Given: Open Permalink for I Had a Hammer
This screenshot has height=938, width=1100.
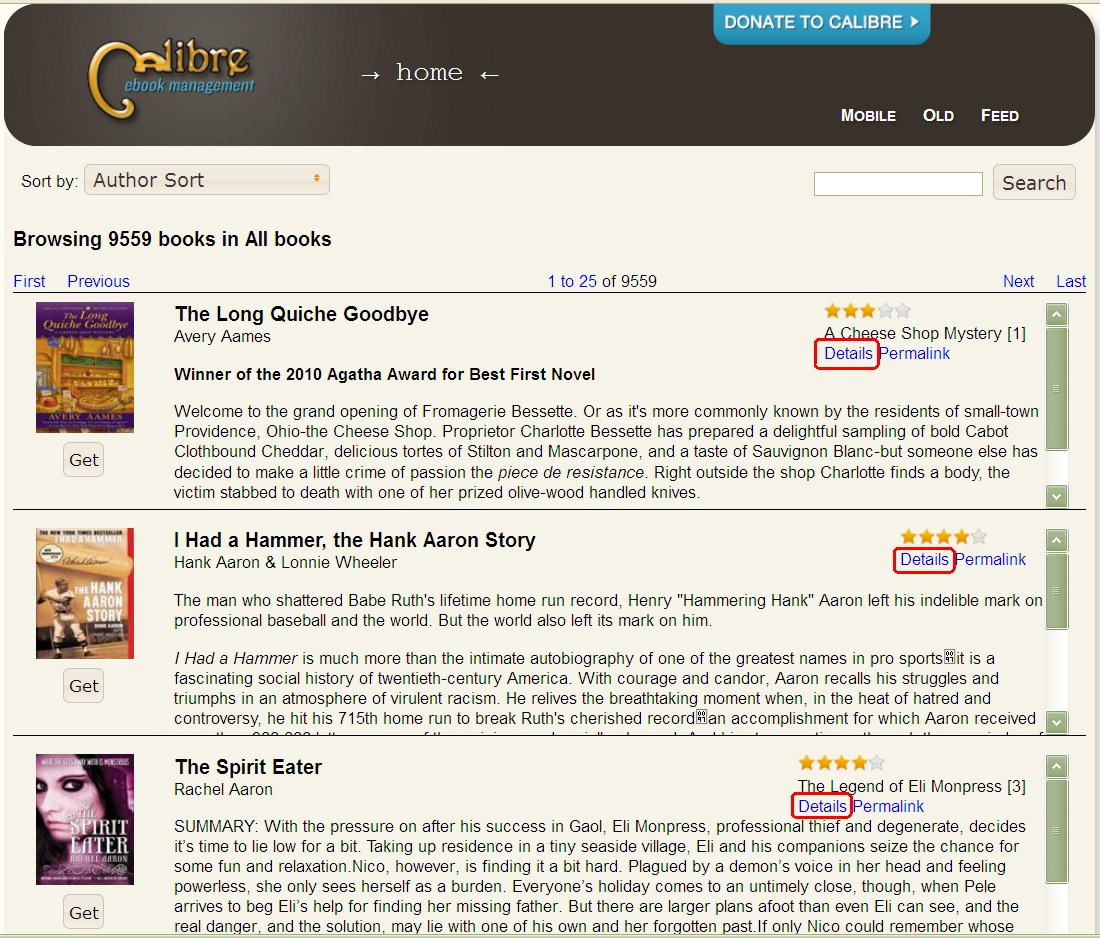Looking at the screenshot, I should coord(991,560).
